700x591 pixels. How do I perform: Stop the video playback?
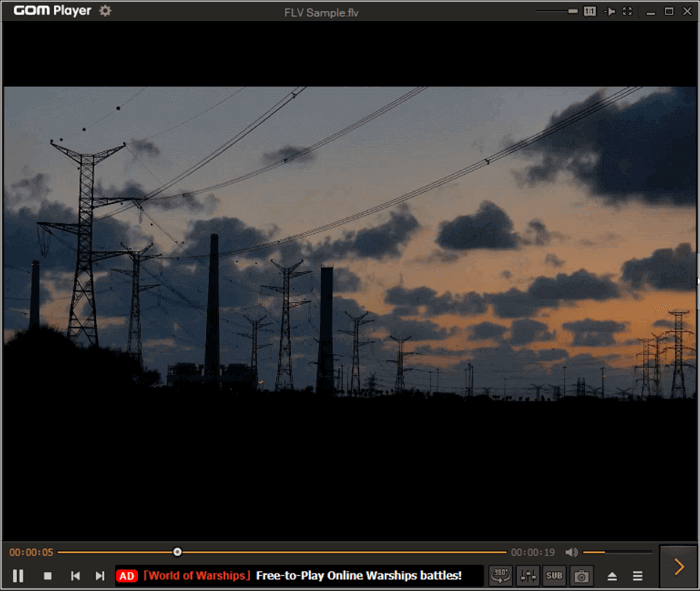[x=47, y=576]
